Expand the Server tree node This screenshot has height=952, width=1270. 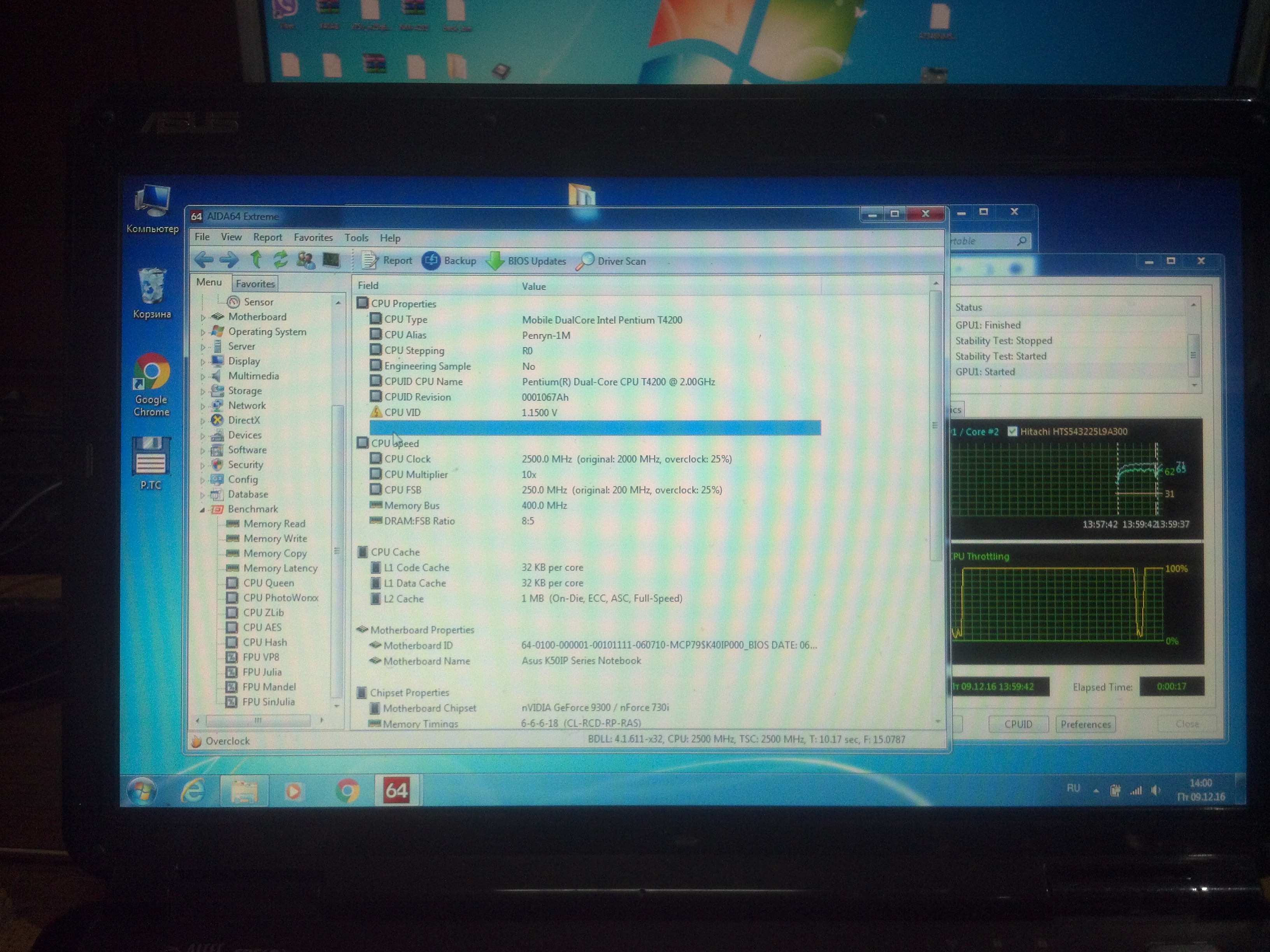click(203, 346)
